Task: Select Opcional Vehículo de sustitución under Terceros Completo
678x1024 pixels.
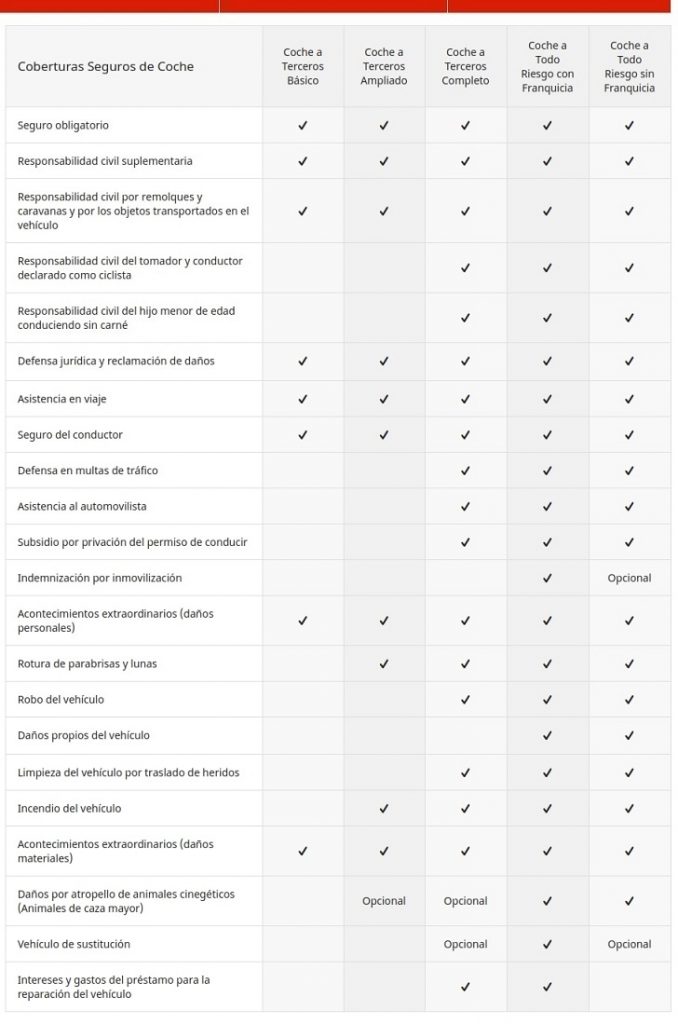Action: point(465,944)
